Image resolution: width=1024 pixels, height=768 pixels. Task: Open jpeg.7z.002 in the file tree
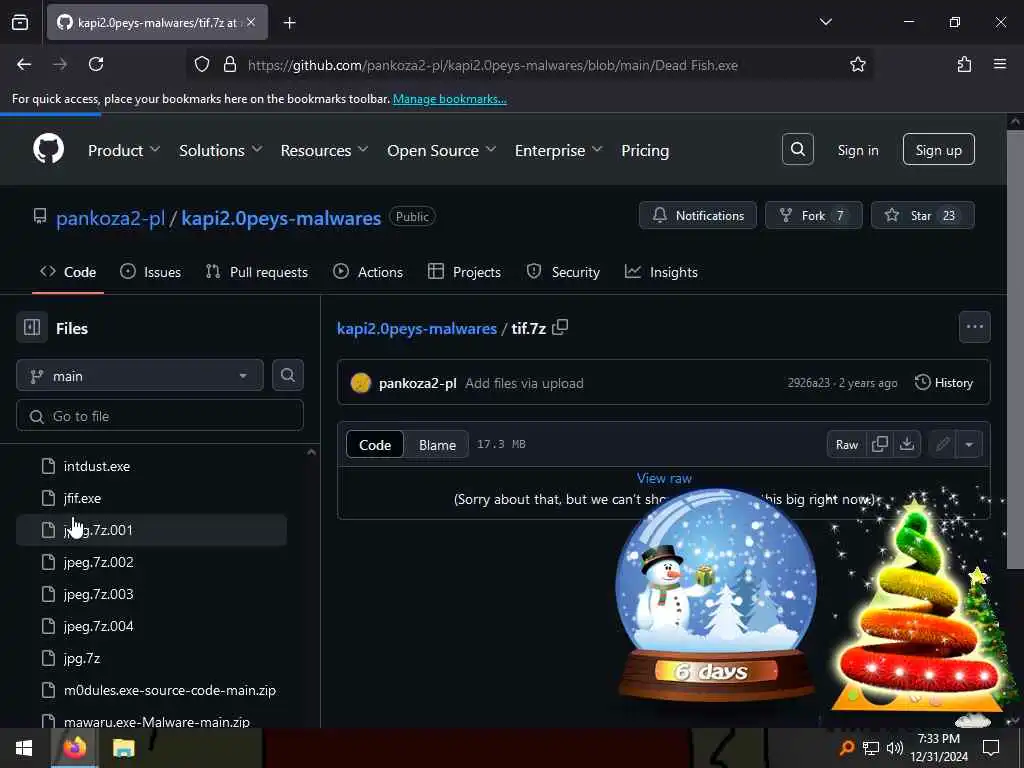(x=99, y=562)
